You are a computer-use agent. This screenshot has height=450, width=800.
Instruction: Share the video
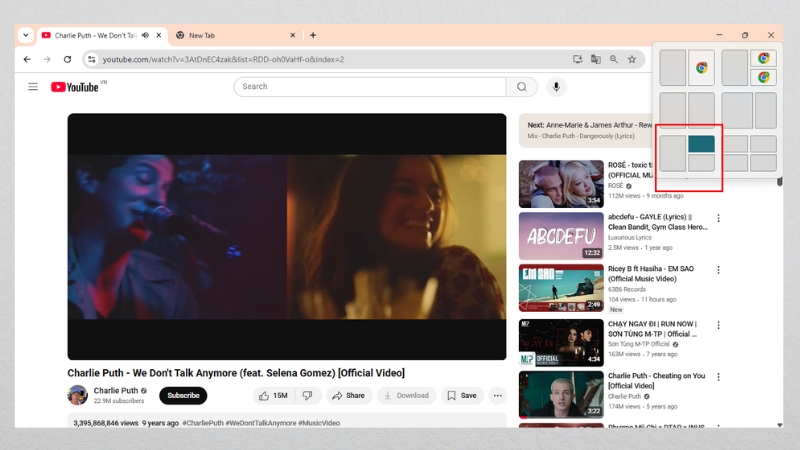(x=348, y=395)
